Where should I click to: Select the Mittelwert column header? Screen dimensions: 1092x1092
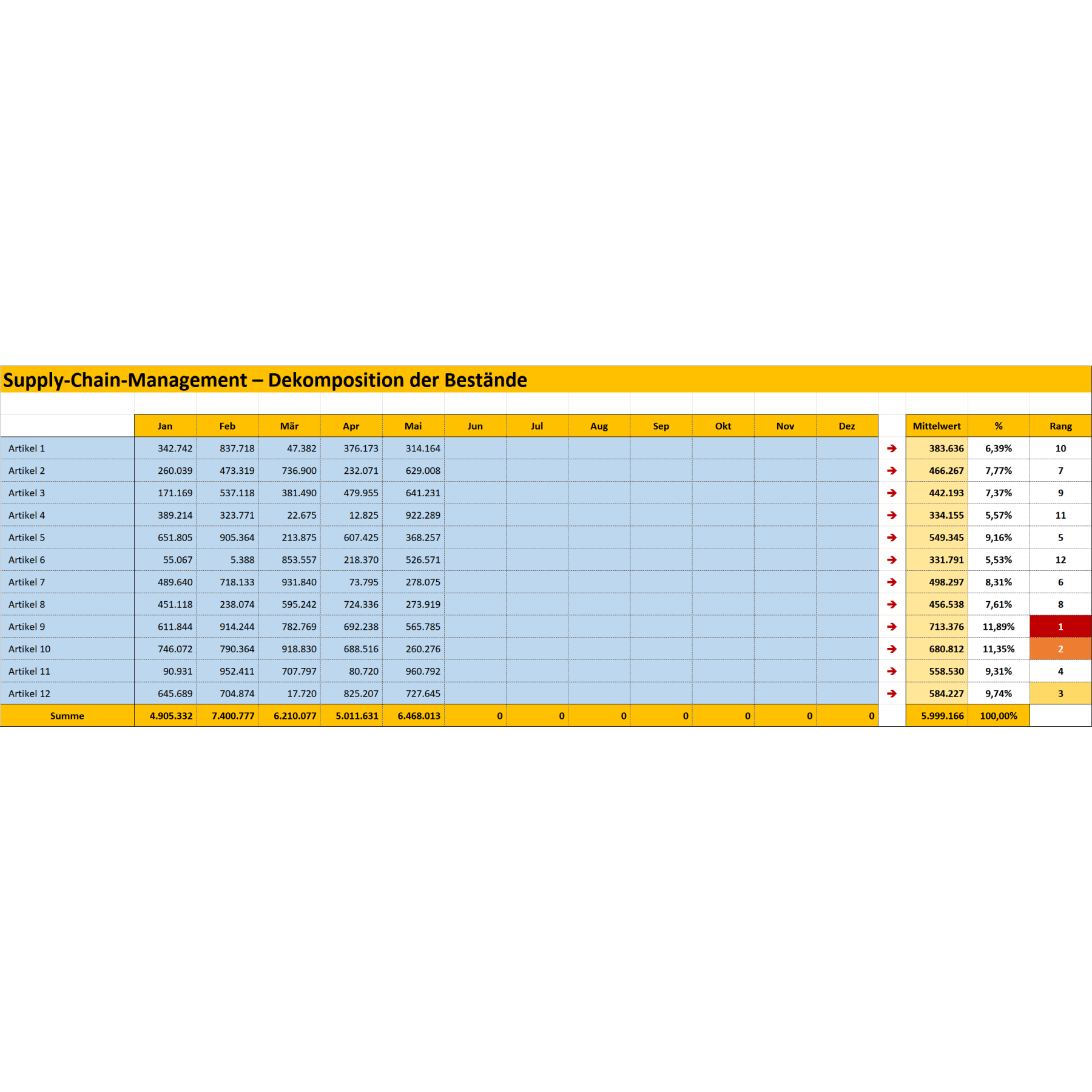point(936,426)
